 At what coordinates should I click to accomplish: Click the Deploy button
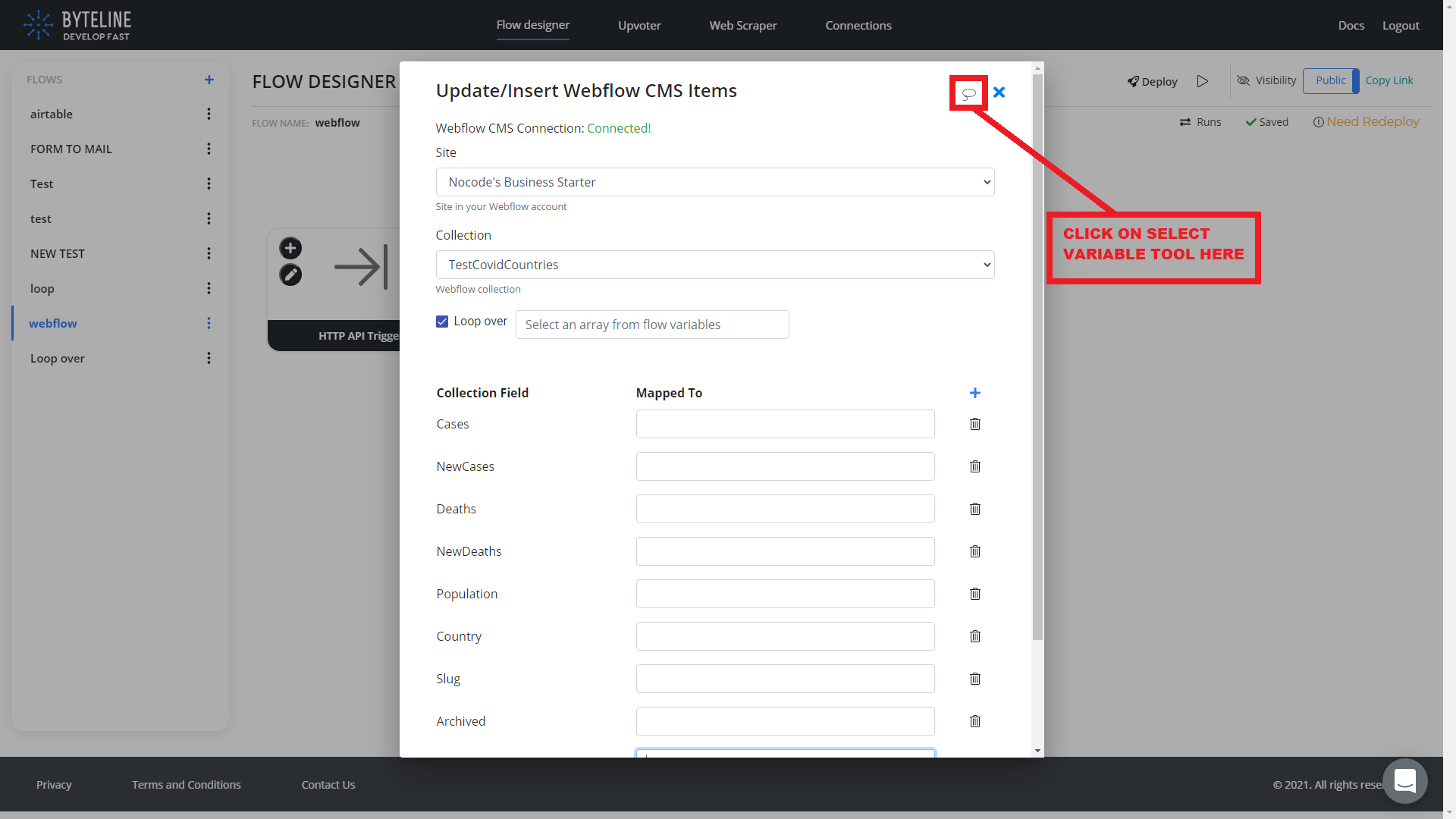click(1152, 81)
